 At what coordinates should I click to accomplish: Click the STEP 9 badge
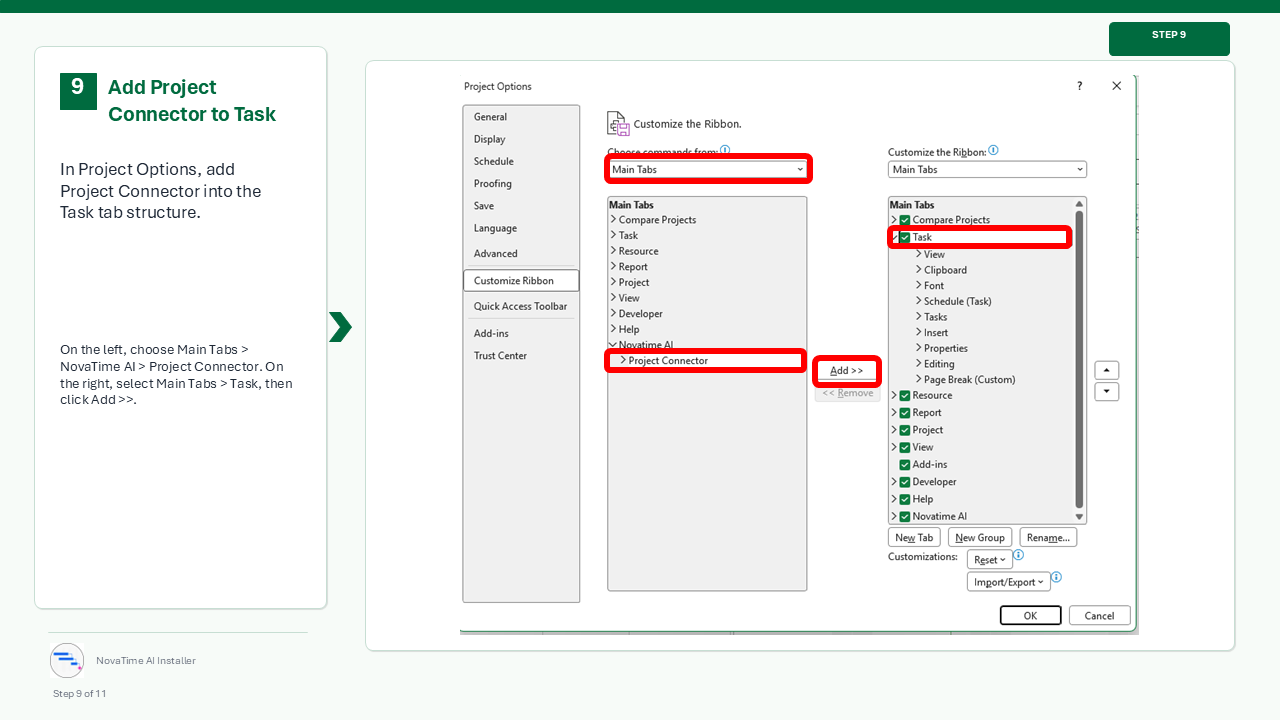pos(1169,39)
